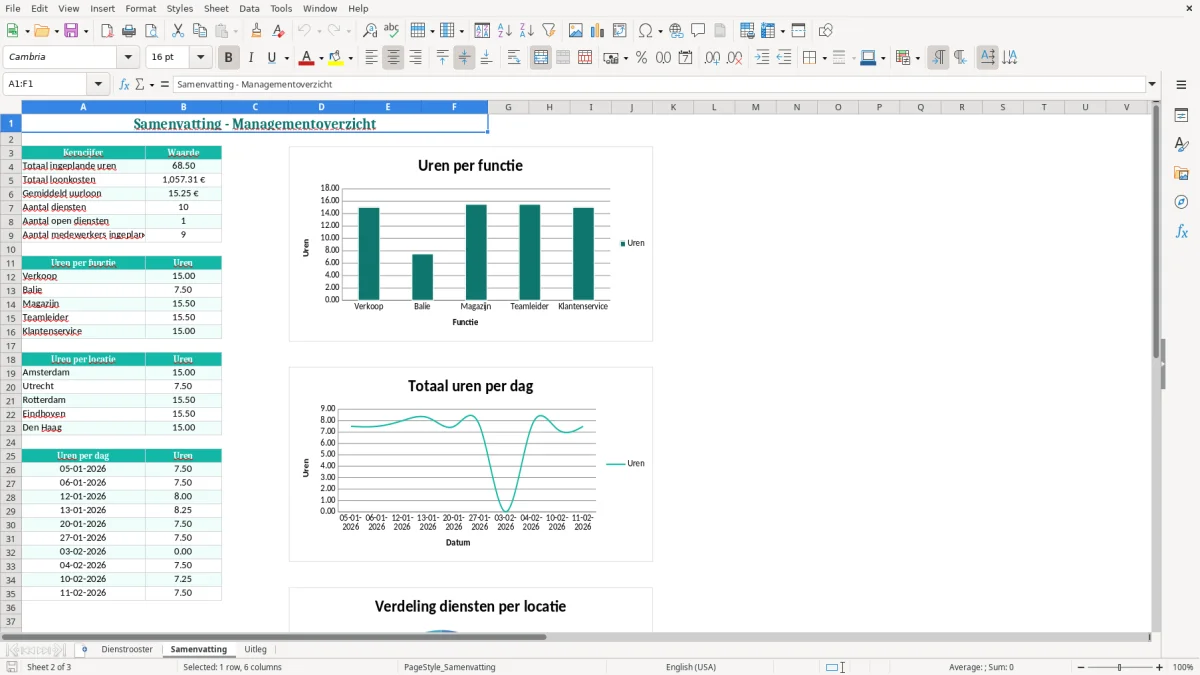1200x675 pixels.
Task: Open the Tools menu
Action: [x=281, y=8]
